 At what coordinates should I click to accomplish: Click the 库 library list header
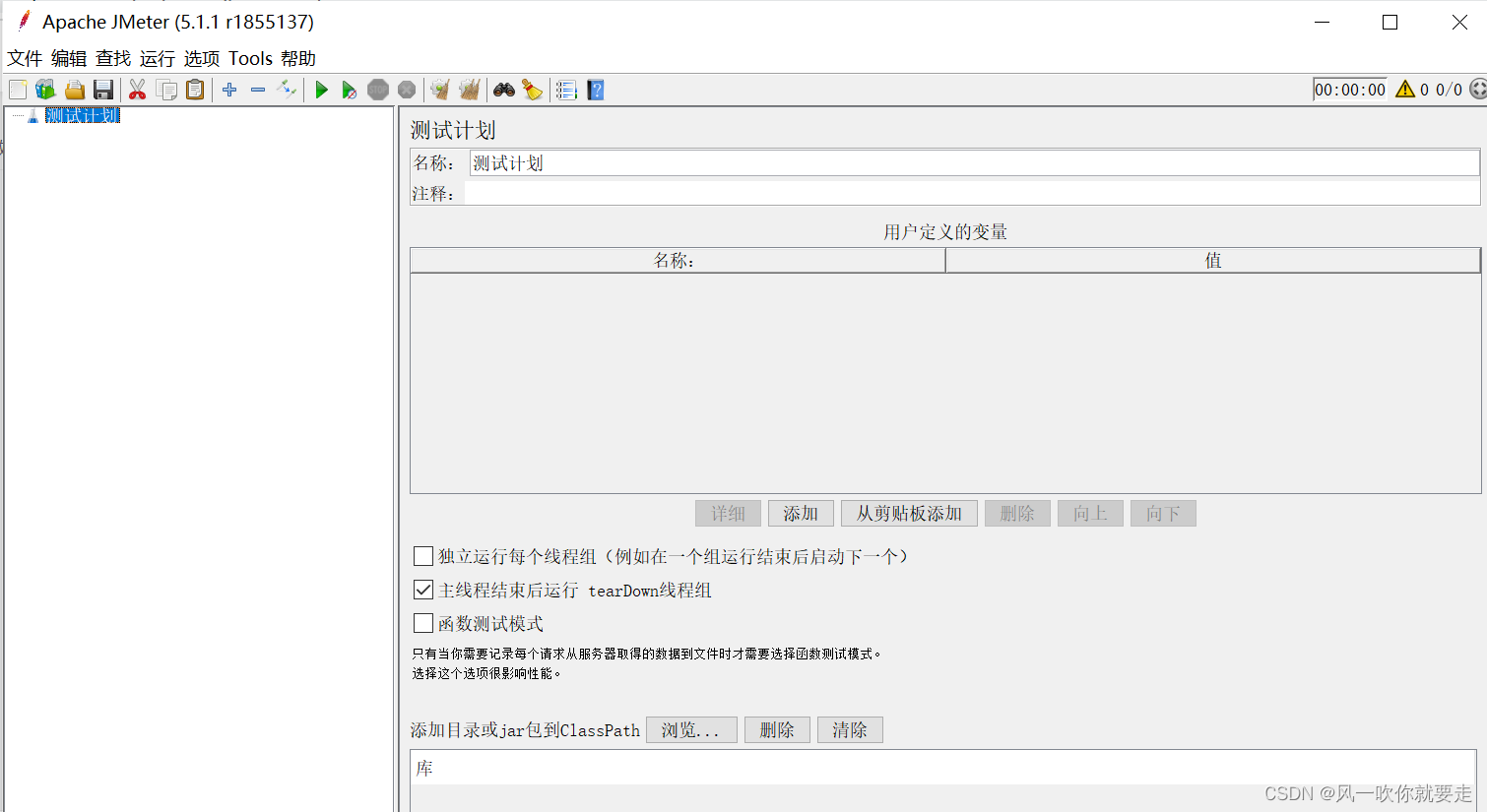942,768
